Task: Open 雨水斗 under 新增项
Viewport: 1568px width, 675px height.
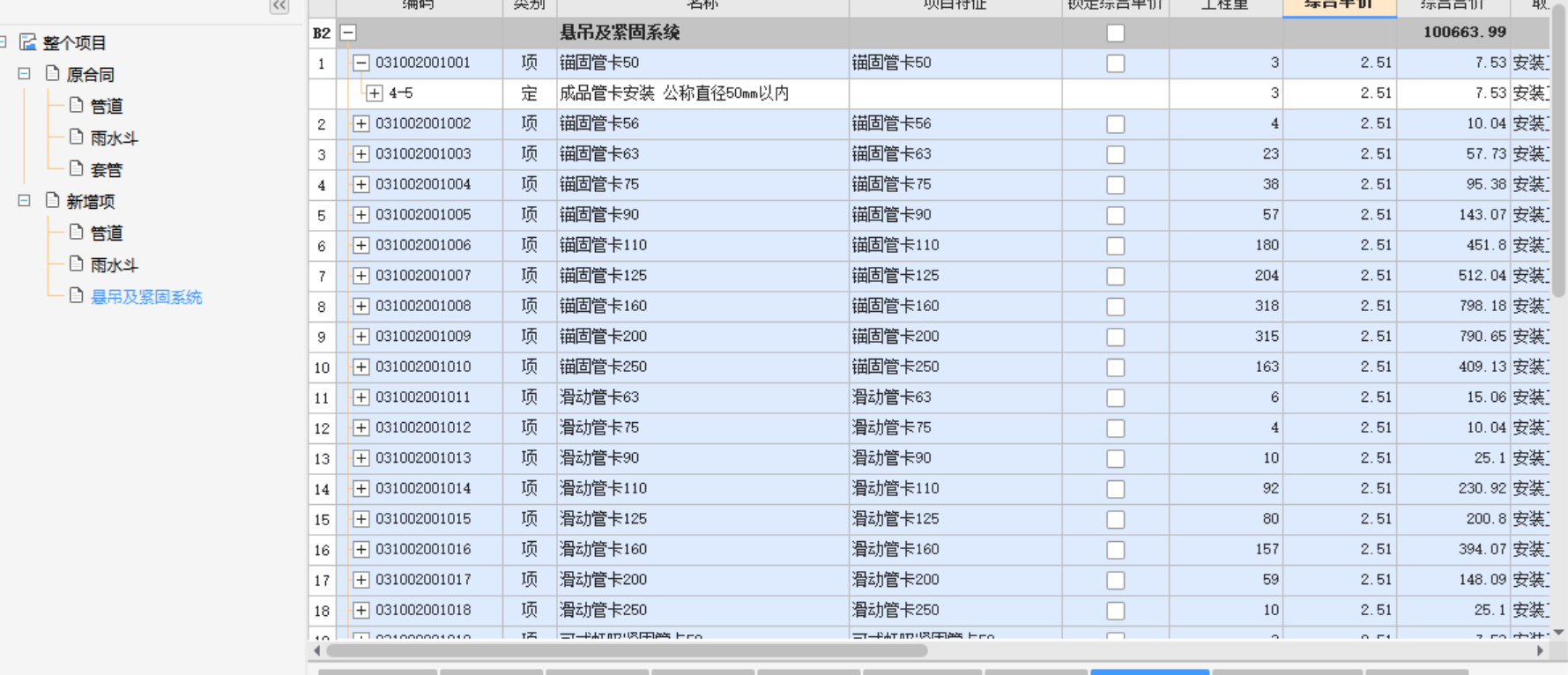Action: pyautogui.click(x=115, y=264)
